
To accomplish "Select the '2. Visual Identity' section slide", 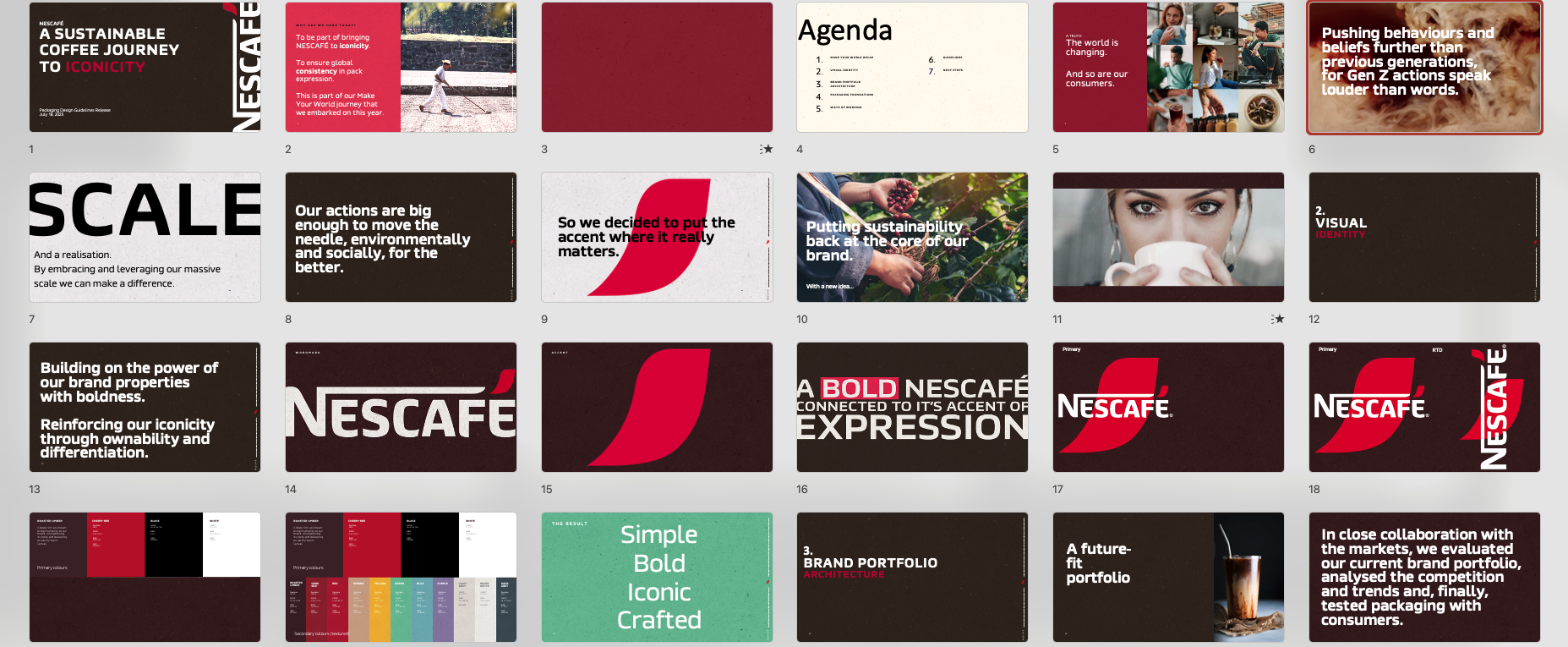I will [1425, 238].
